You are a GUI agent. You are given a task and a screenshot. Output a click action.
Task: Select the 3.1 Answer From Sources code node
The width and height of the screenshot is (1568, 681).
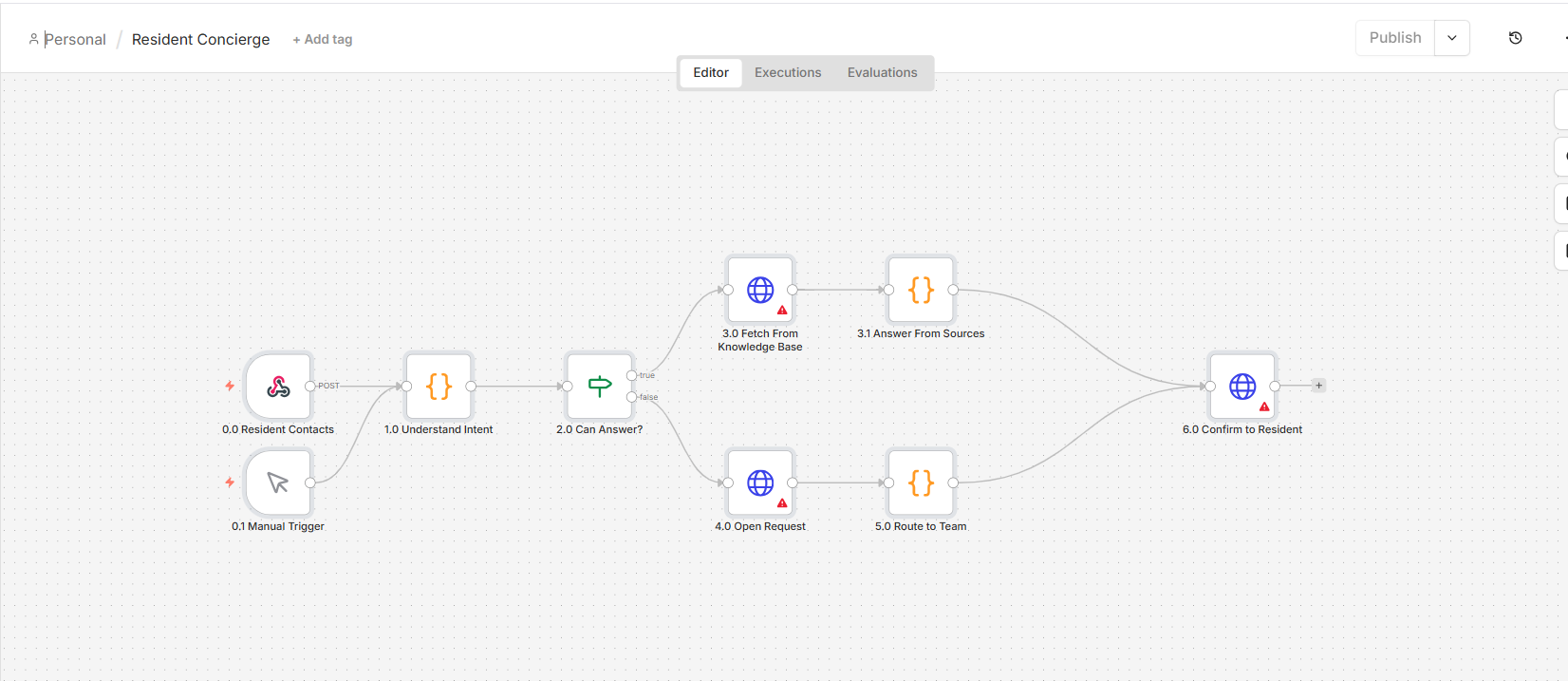(x=921, y=290)
